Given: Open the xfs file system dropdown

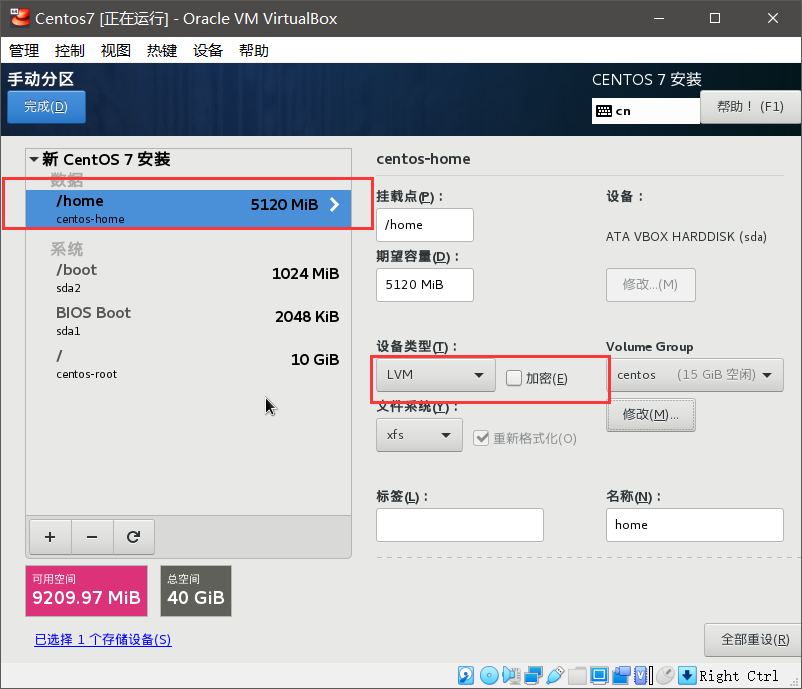Looking at the screenshot, I should point(419,435).
